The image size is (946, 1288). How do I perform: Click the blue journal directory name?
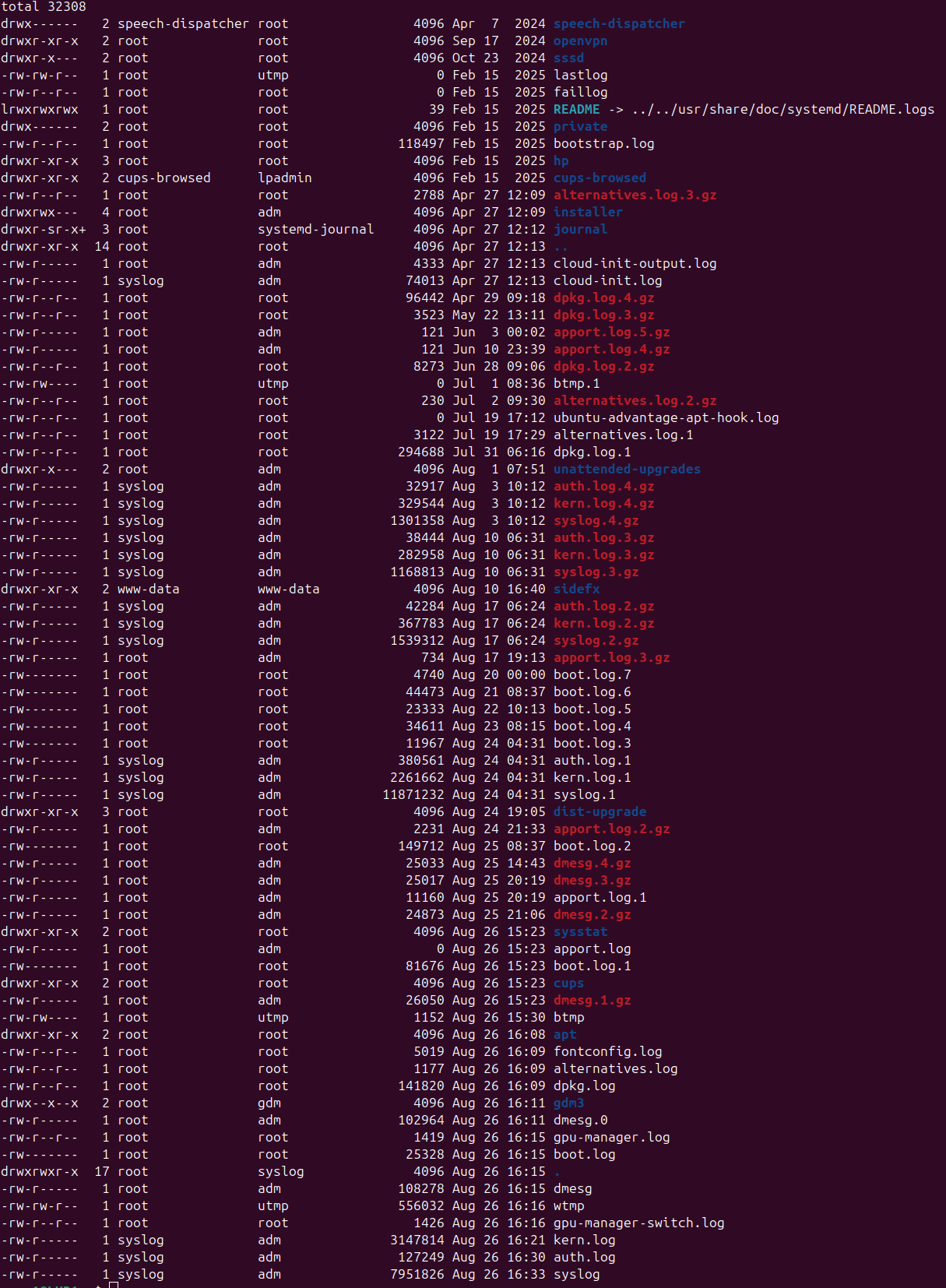(x=580, y=230)
